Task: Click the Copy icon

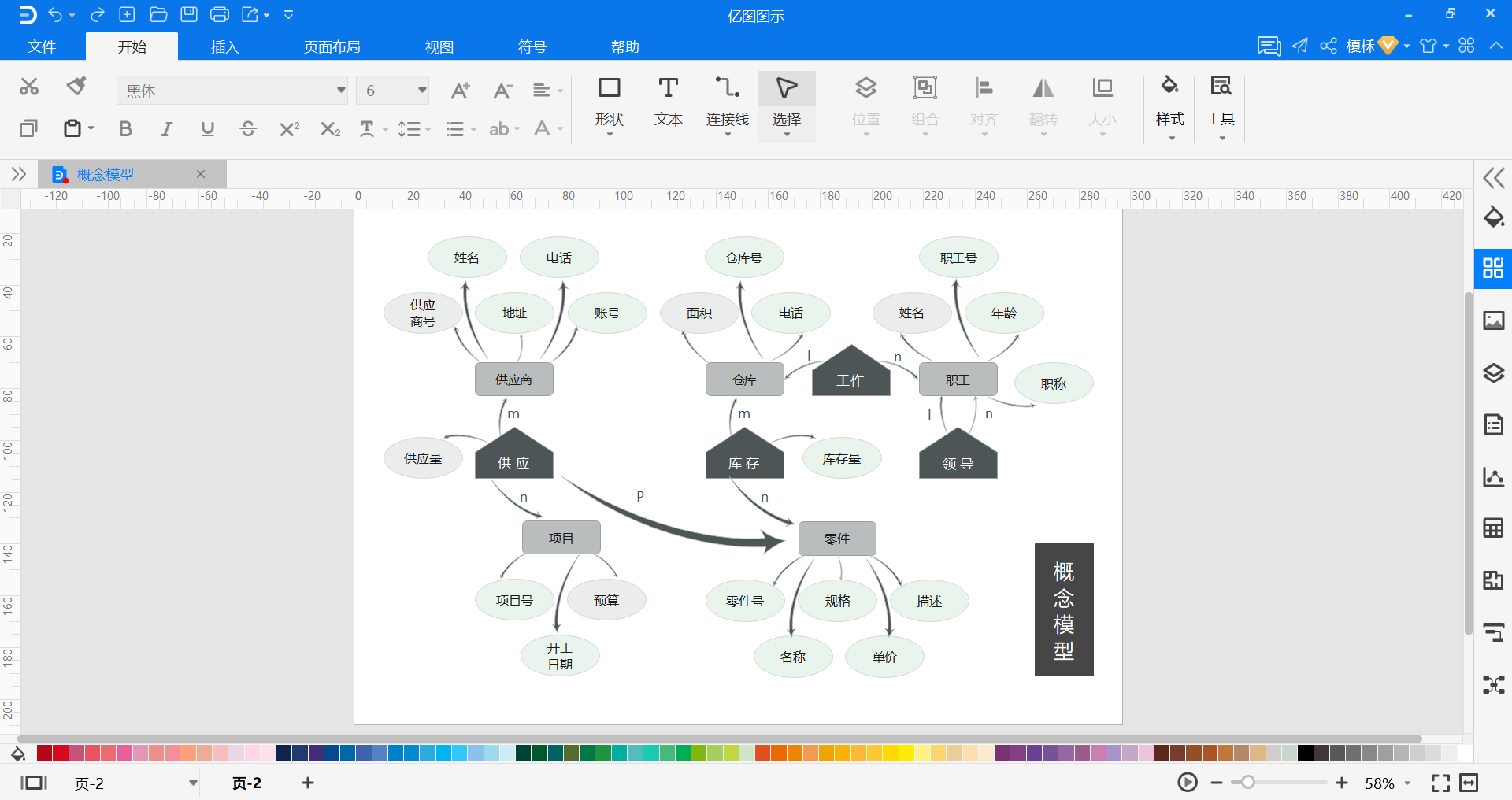Action: (x=28, y=128)
